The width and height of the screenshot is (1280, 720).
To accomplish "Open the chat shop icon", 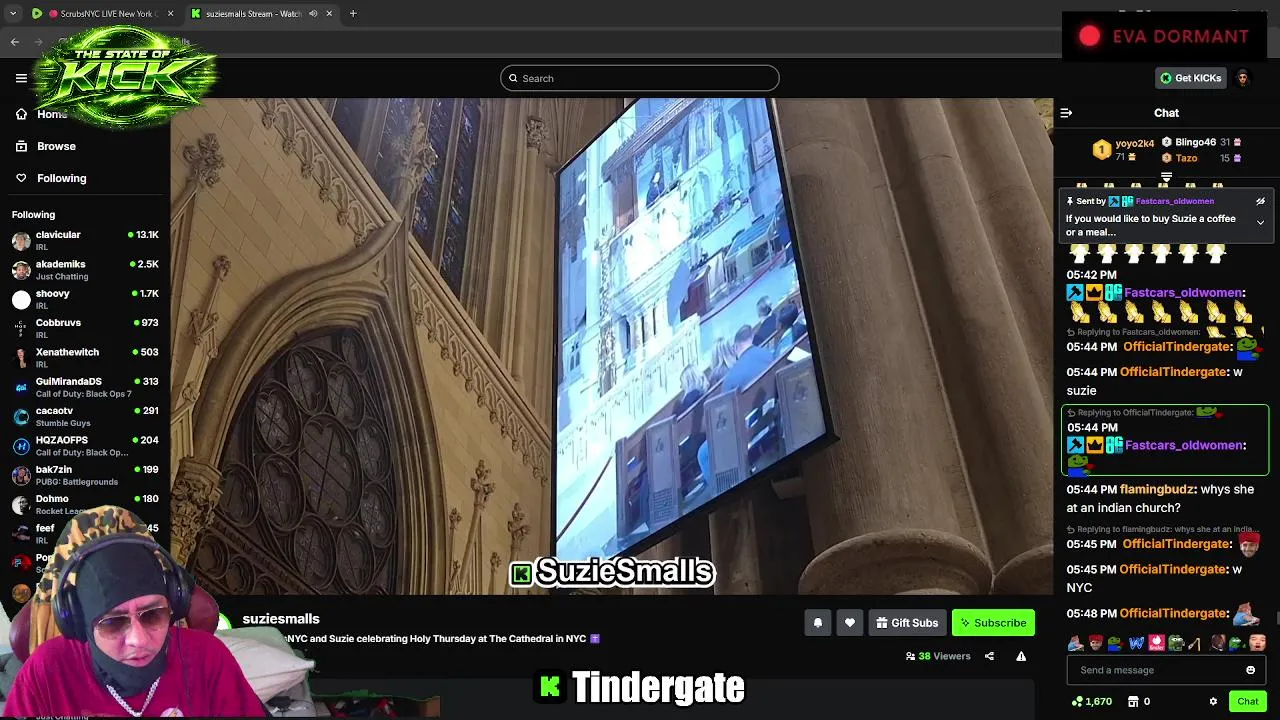I will [x=1135, y=702].
